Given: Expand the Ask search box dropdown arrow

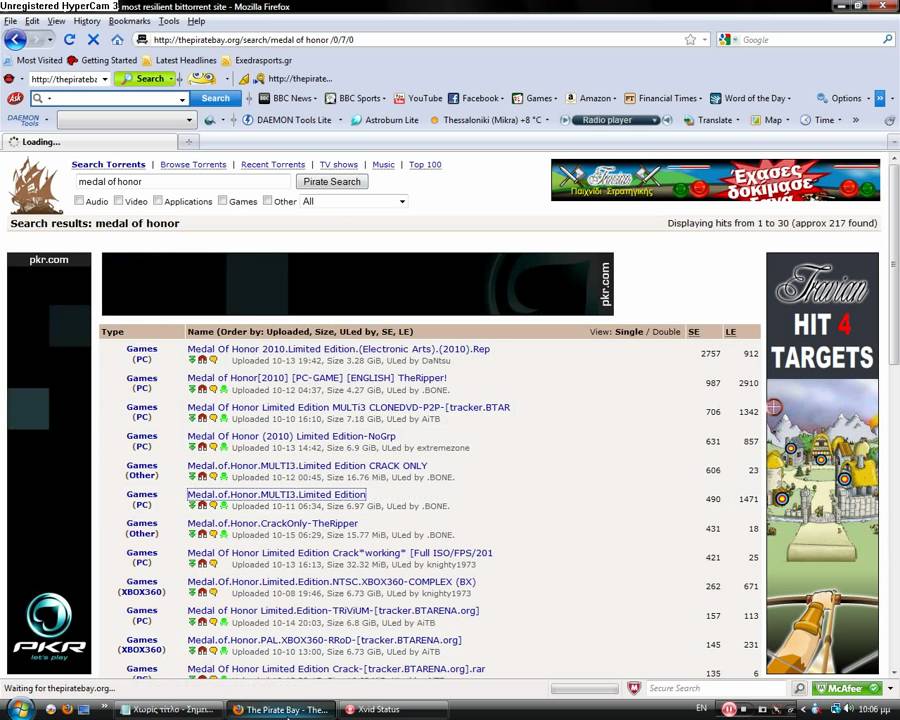Looking at the screenshot, I should pos(183,99).
